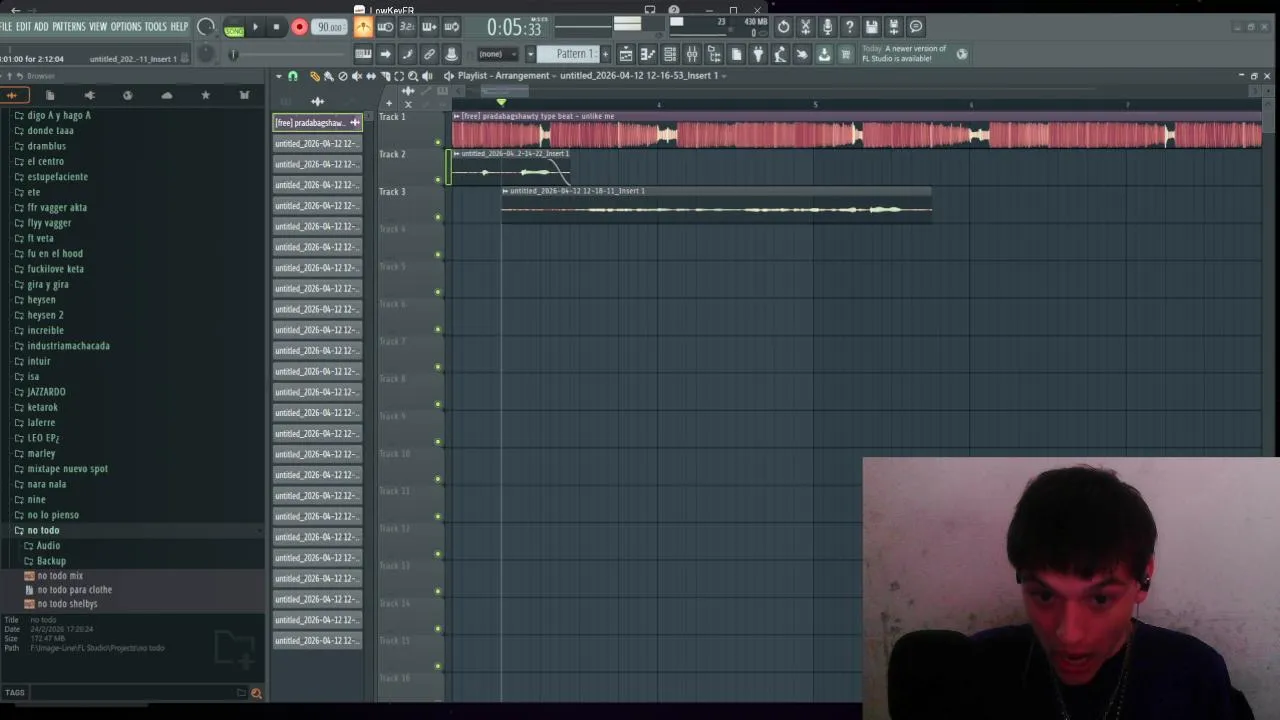This screenshot has height=720, width=1280.
Task: Stop playback with the Stop button
Action: 276,27
